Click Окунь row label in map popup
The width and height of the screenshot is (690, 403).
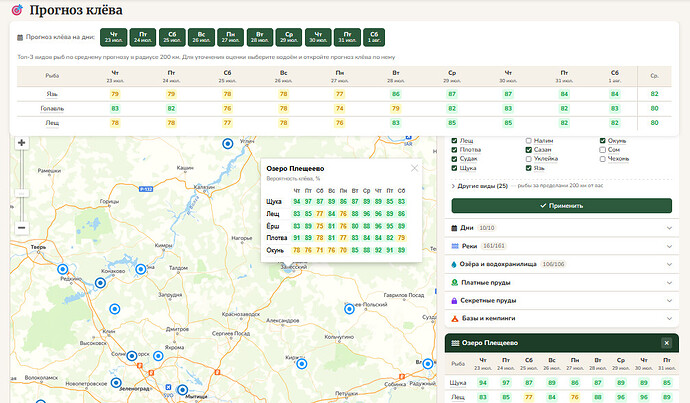275,250
